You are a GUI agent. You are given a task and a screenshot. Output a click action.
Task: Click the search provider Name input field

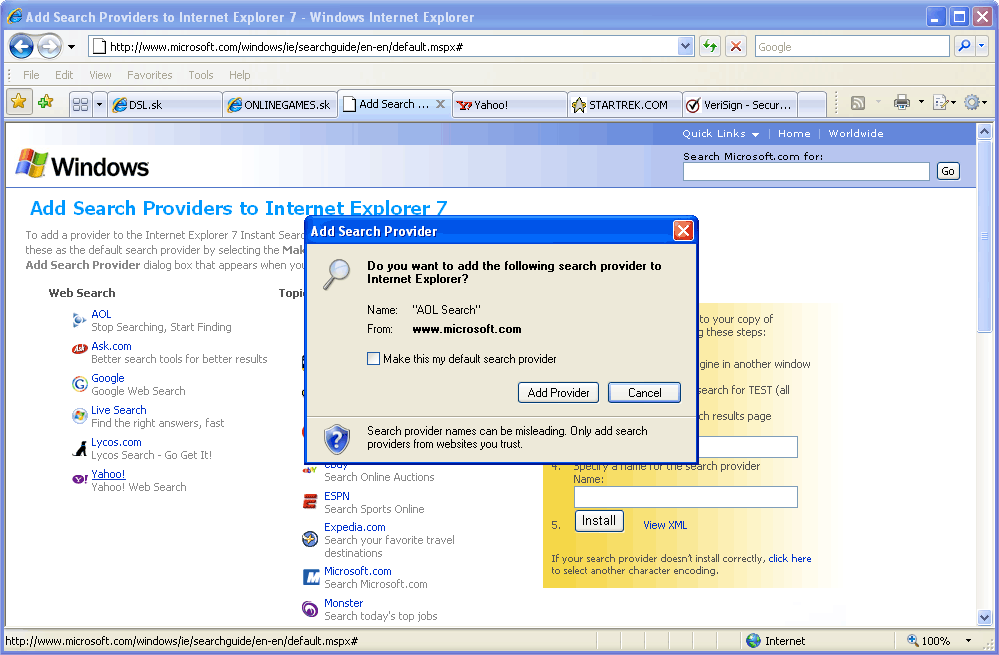(x=686, y=497)
